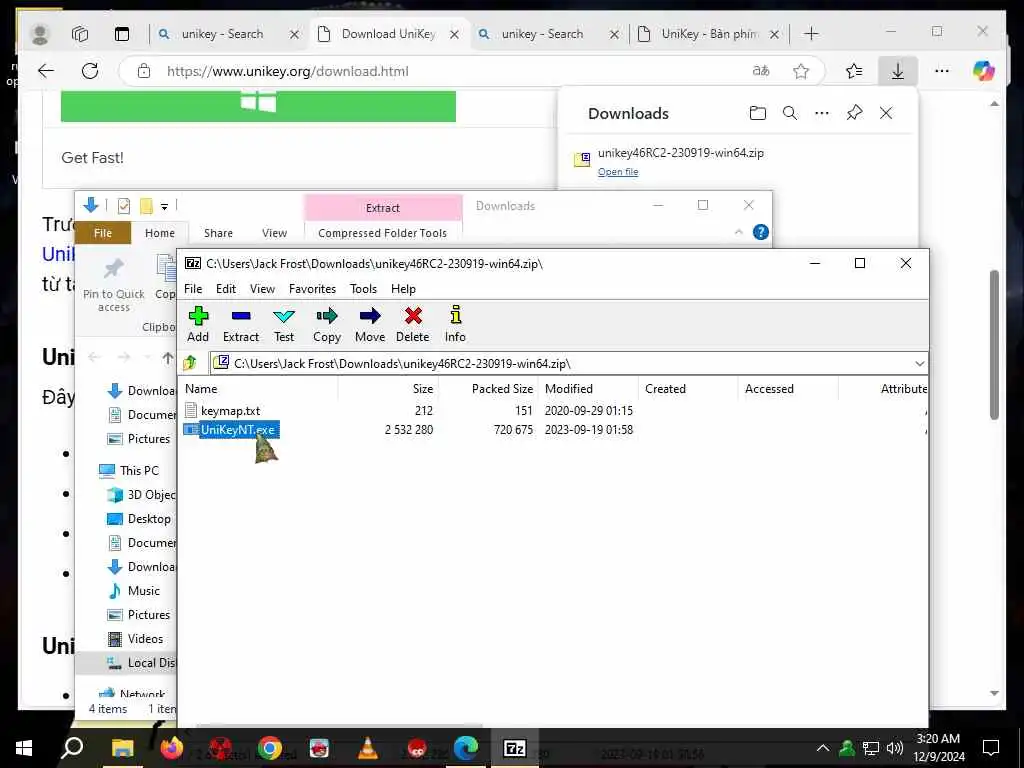1024x768 pixels.
Task: Sort by the Accessed column header
Action: pos(788,389)
